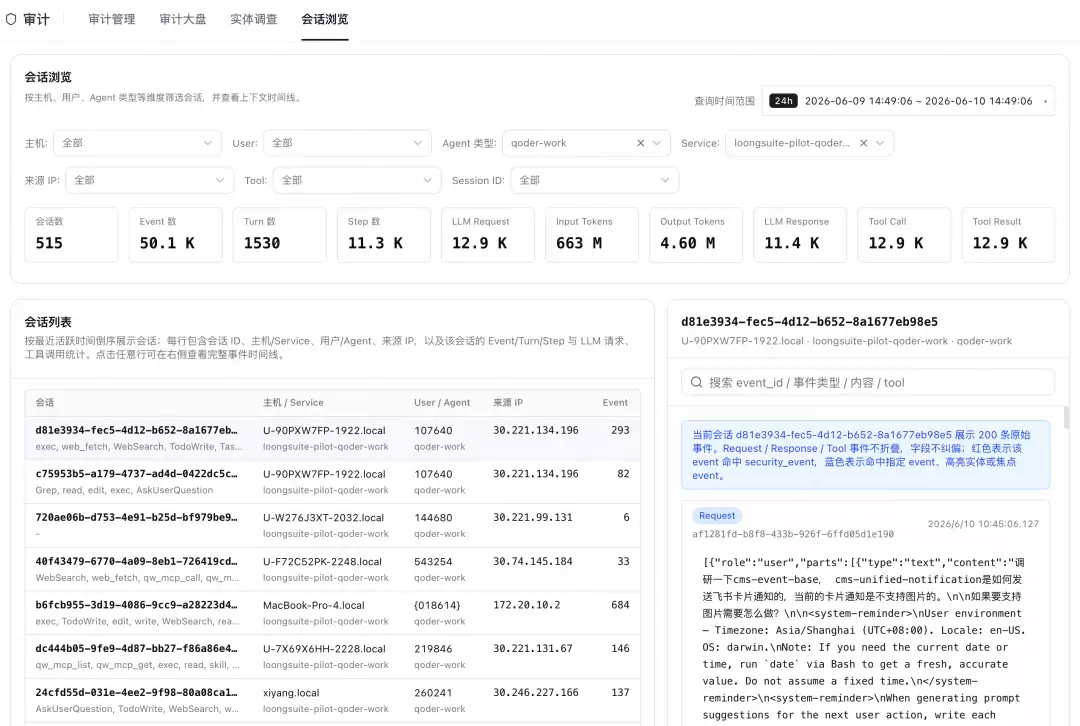The image size is (1080, 726).
Task: Clear the qoder-work Agent type filter
Action: click(641, 143)
